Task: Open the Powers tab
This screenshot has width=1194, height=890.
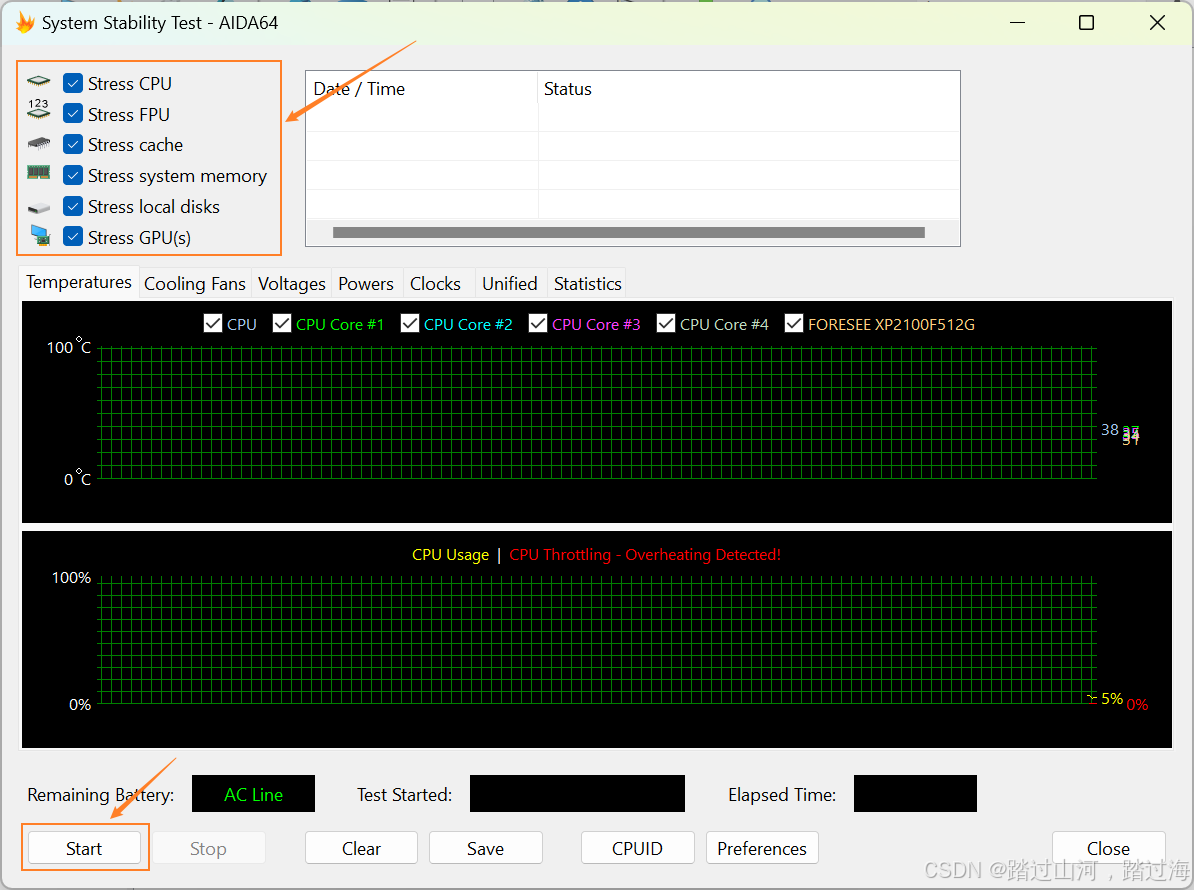Action: click(366, 284)
